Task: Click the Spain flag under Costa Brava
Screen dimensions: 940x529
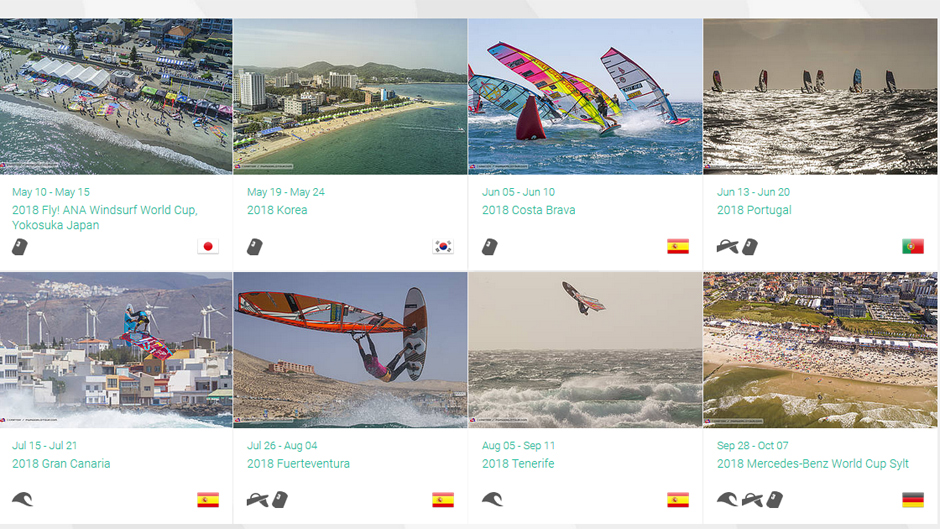Action: point(678,247)
